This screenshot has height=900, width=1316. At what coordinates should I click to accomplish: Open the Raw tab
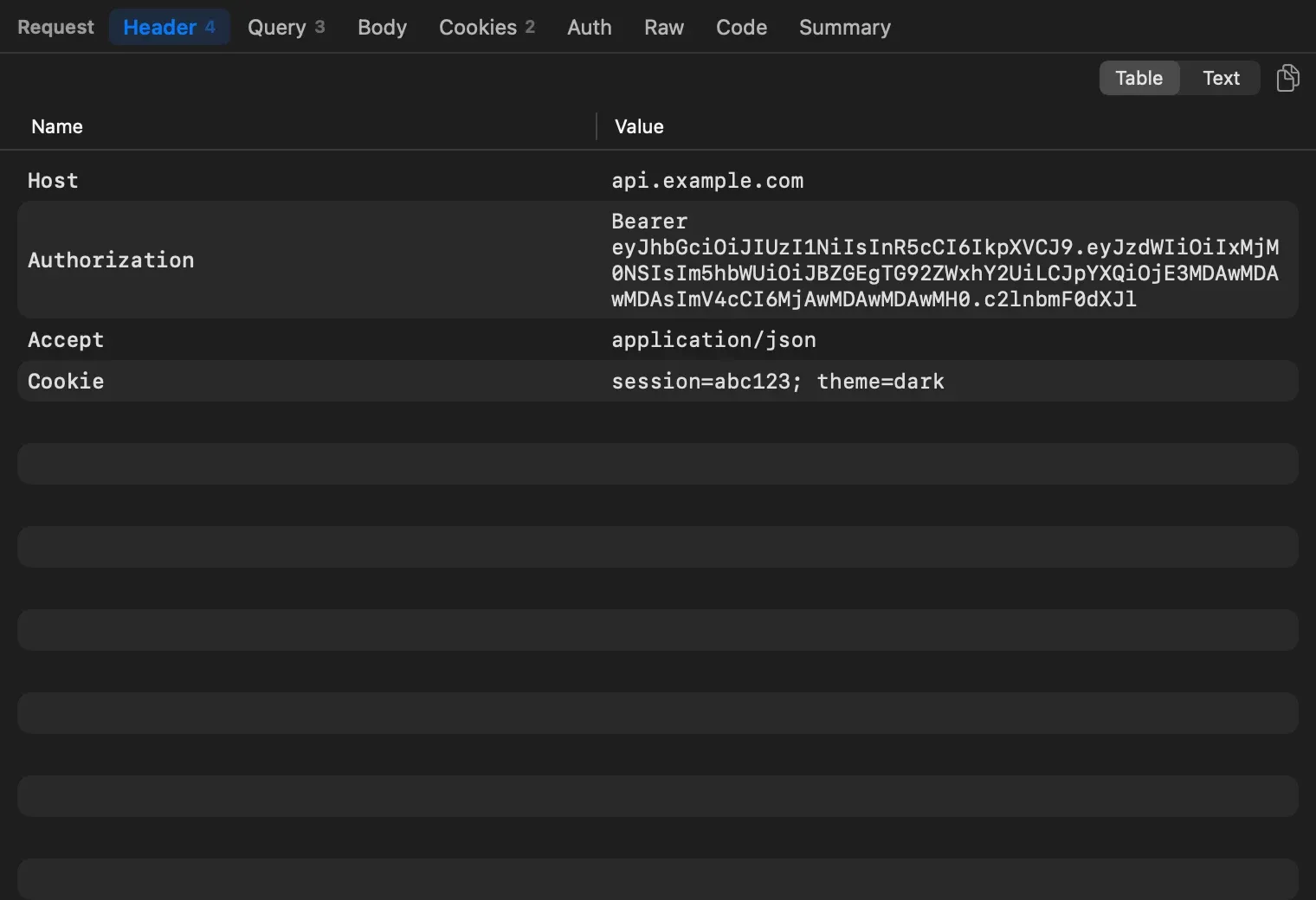tap(664, 27)
